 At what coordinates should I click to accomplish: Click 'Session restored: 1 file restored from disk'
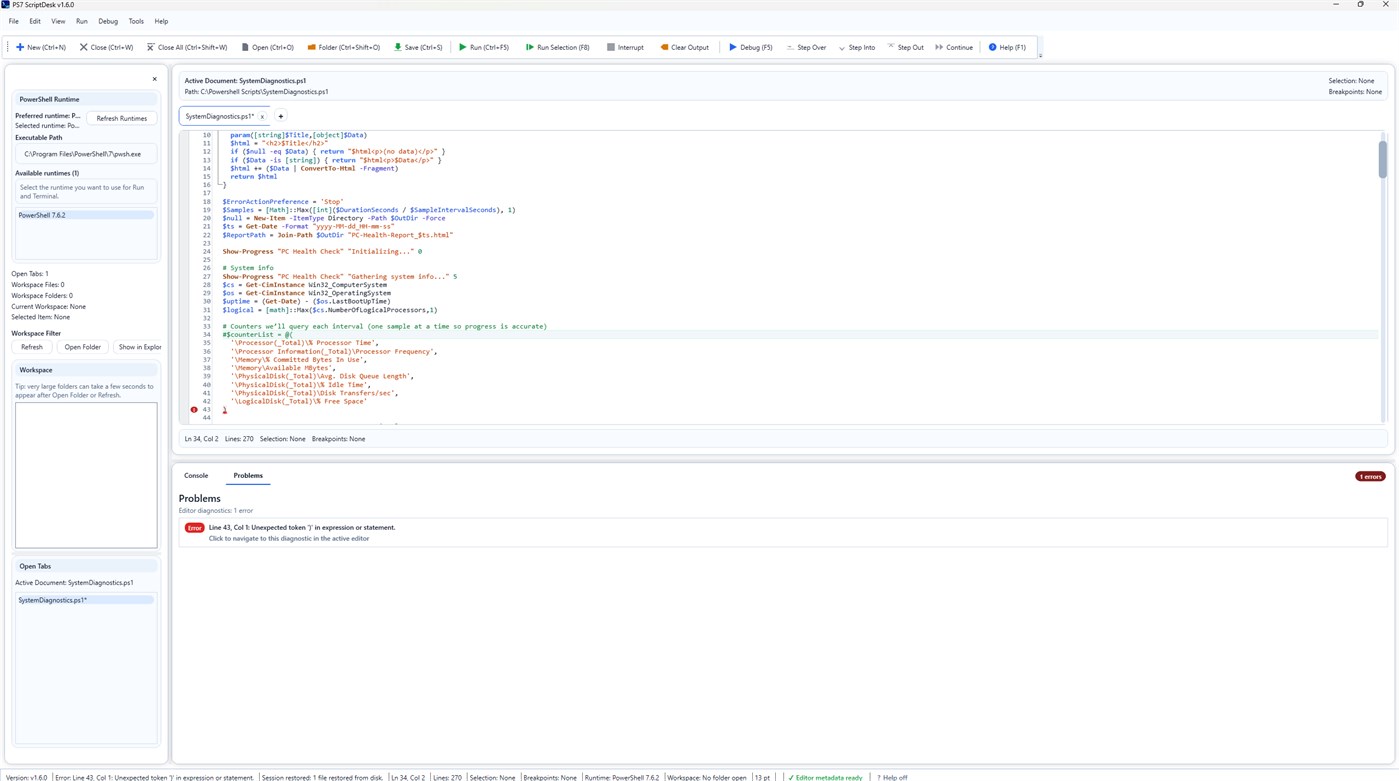point(323,777)
